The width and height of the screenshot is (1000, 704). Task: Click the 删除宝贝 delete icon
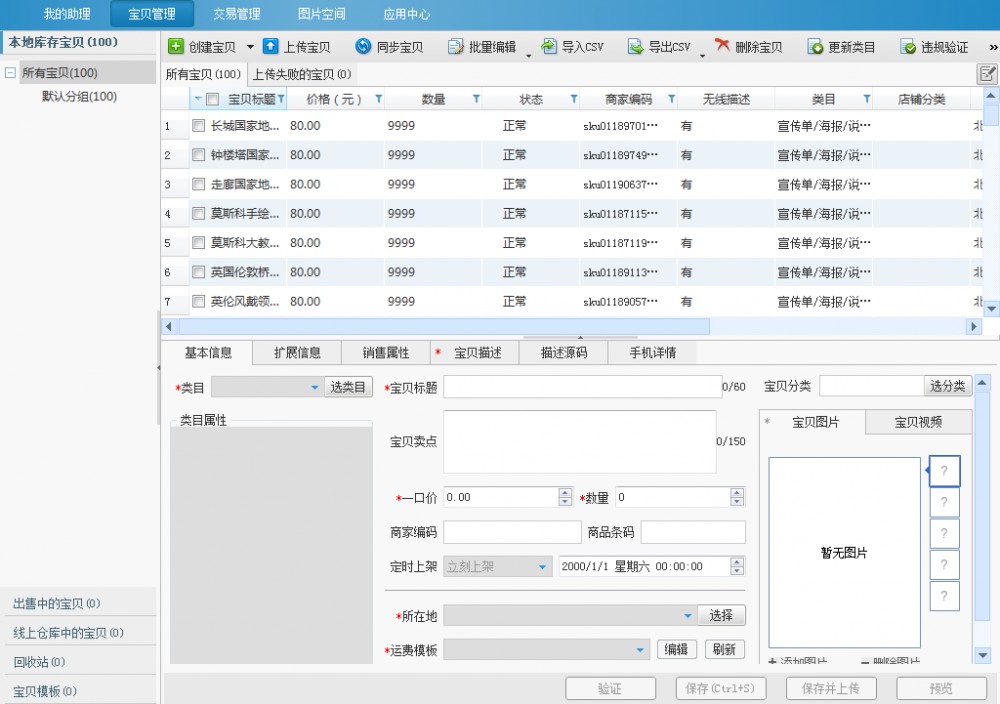pos(722,47)
